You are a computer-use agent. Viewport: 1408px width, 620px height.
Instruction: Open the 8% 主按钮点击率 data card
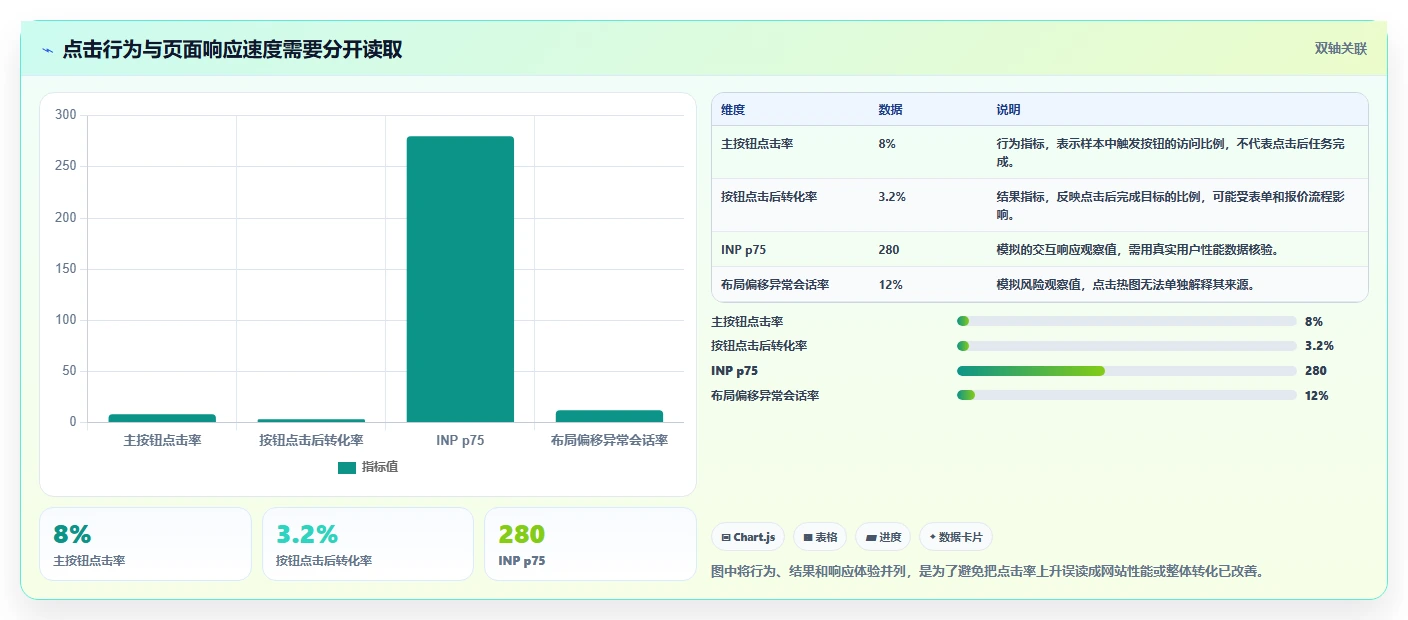pos(145,544)
